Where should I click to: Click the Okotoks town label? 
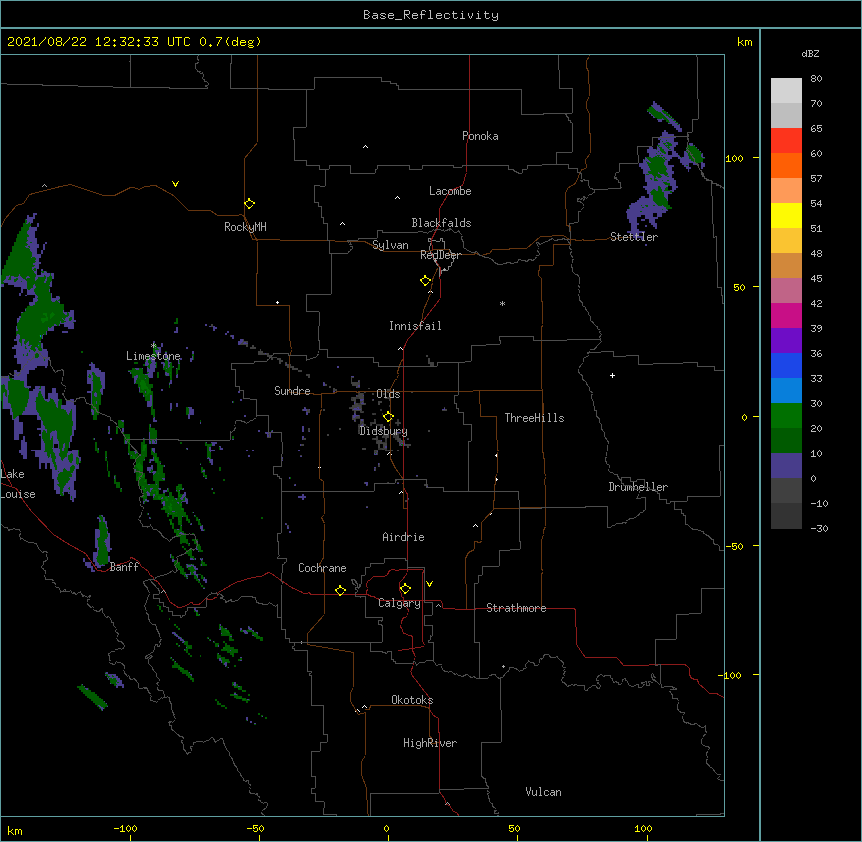(x=412, y=700)
